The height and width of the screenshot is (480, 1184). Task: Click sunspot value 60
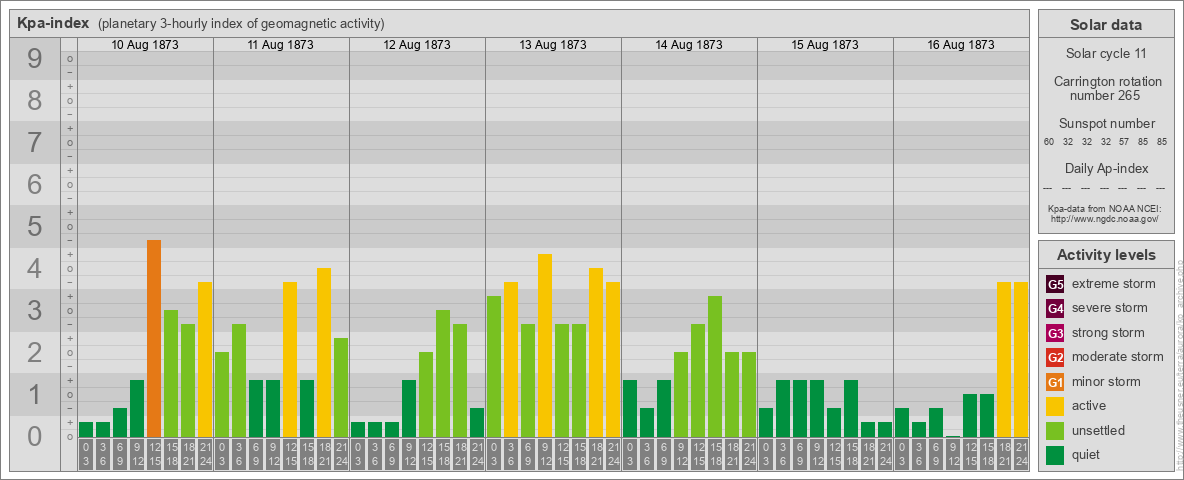click(x=1049, y=142)
